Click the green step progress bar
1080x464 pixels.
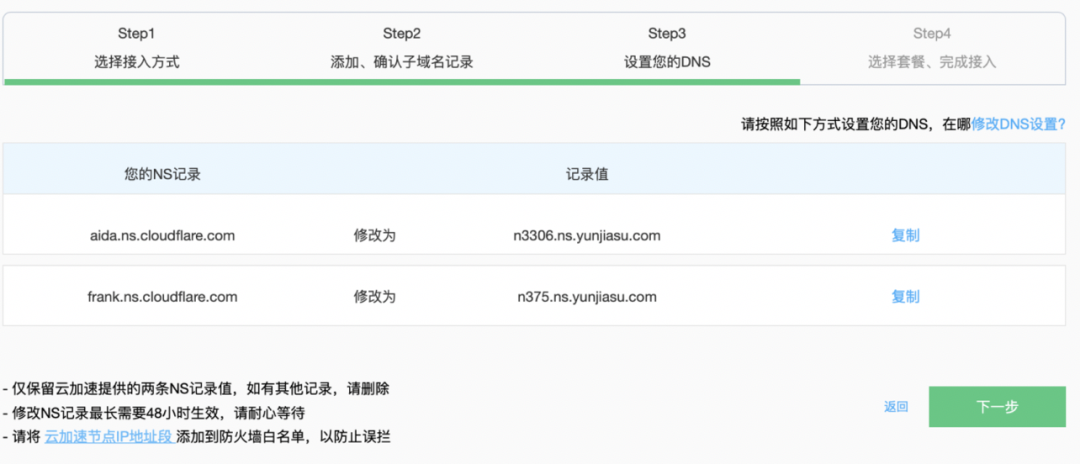[x=402, y=82]
